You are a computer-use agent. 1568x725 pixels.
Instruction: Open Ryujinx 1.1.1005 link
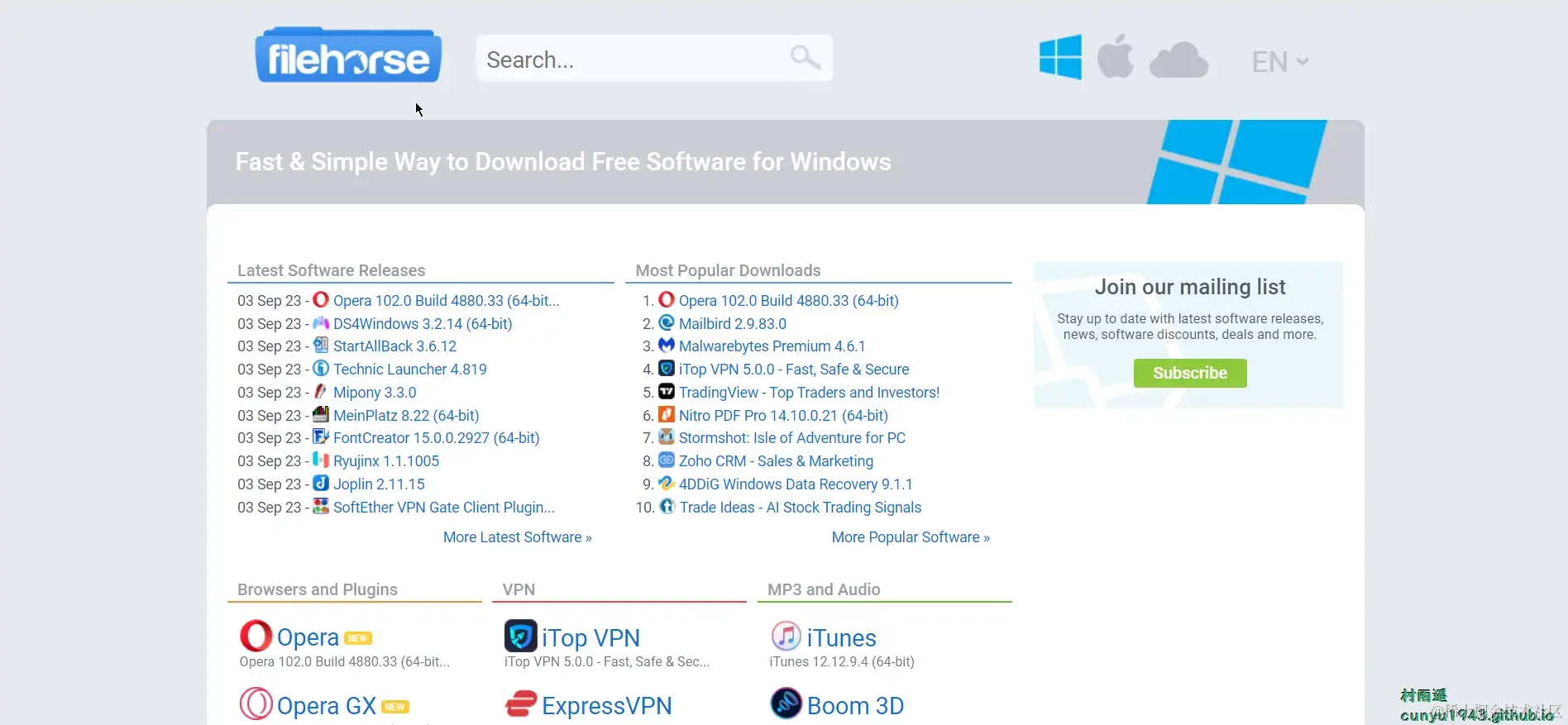pos(386,461)
